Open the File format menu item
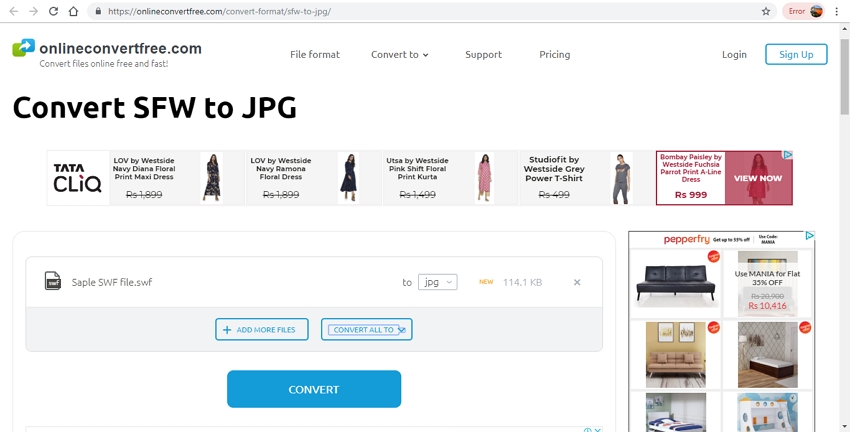This screenshot has width=850, height=432. (315, 54)
